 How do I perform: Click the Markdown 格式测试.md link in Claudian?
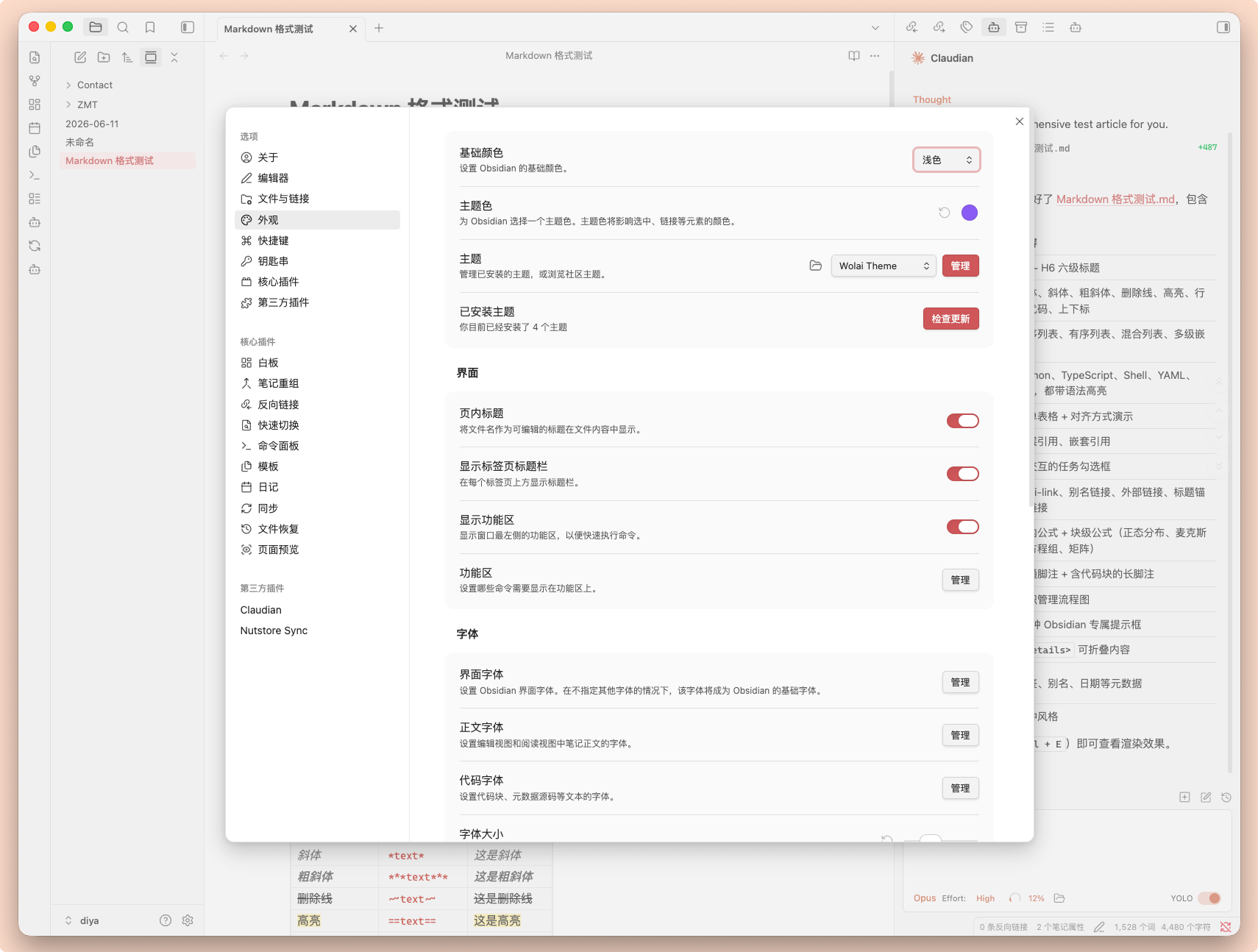click(1115, 199)
